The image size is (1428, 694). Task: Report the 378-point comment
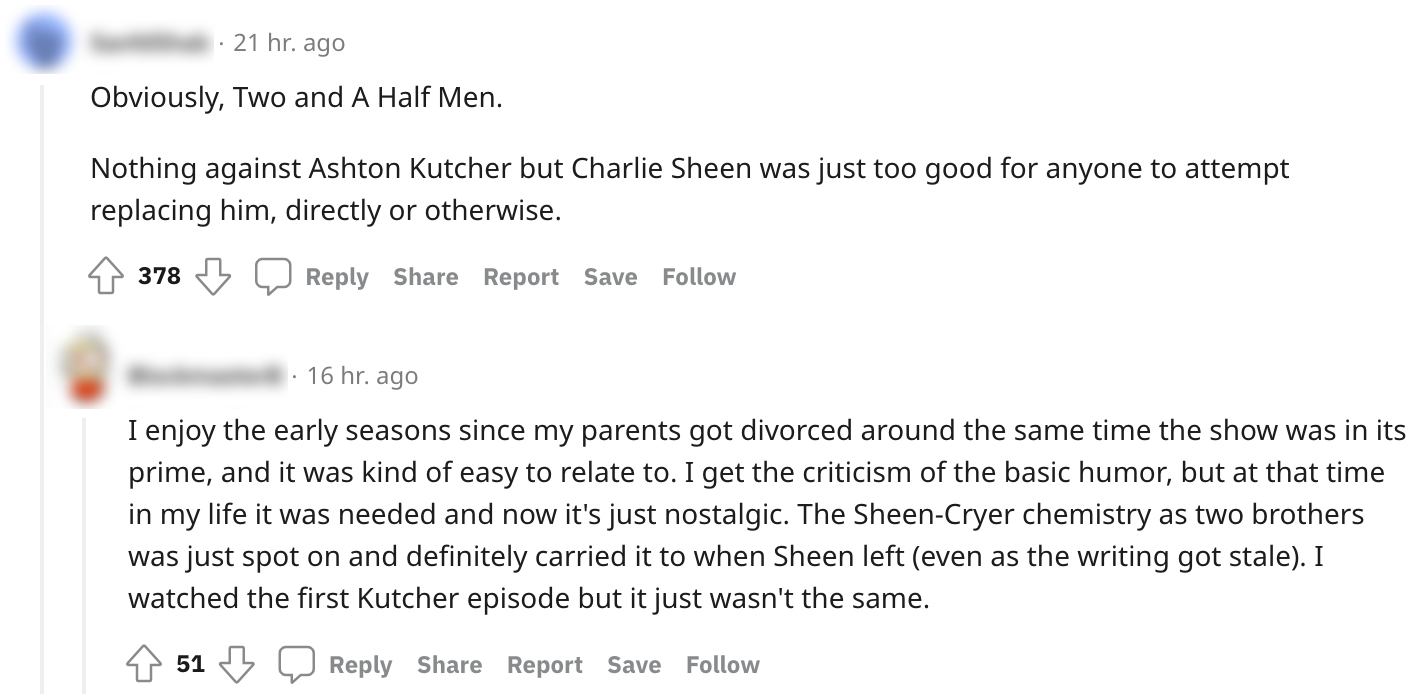point(520,277)
